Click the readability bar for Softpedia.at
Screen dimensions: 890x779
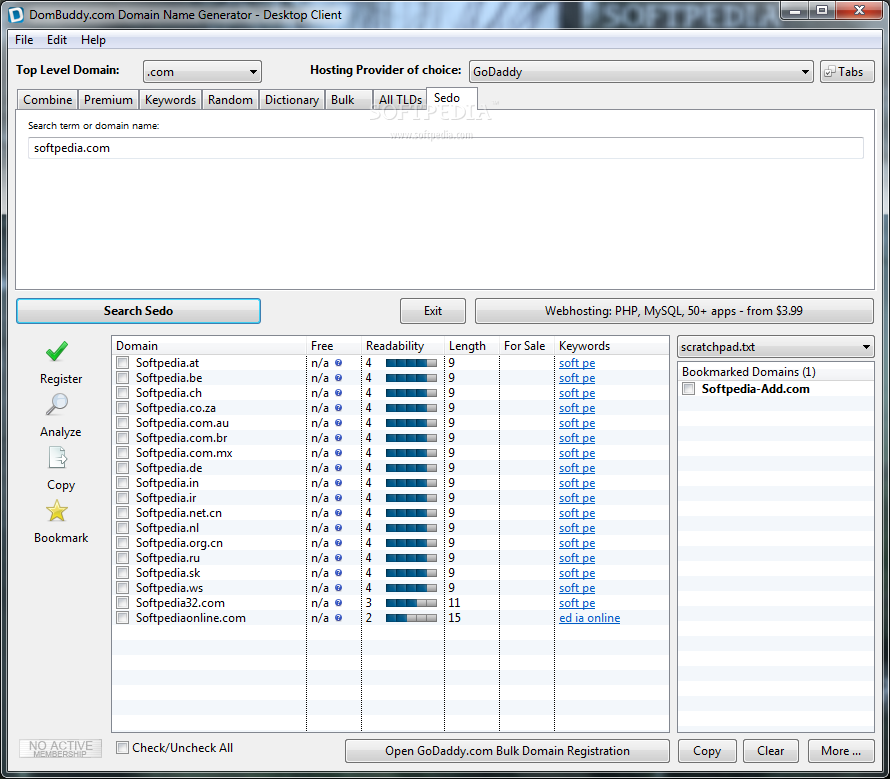pos(412,363)
